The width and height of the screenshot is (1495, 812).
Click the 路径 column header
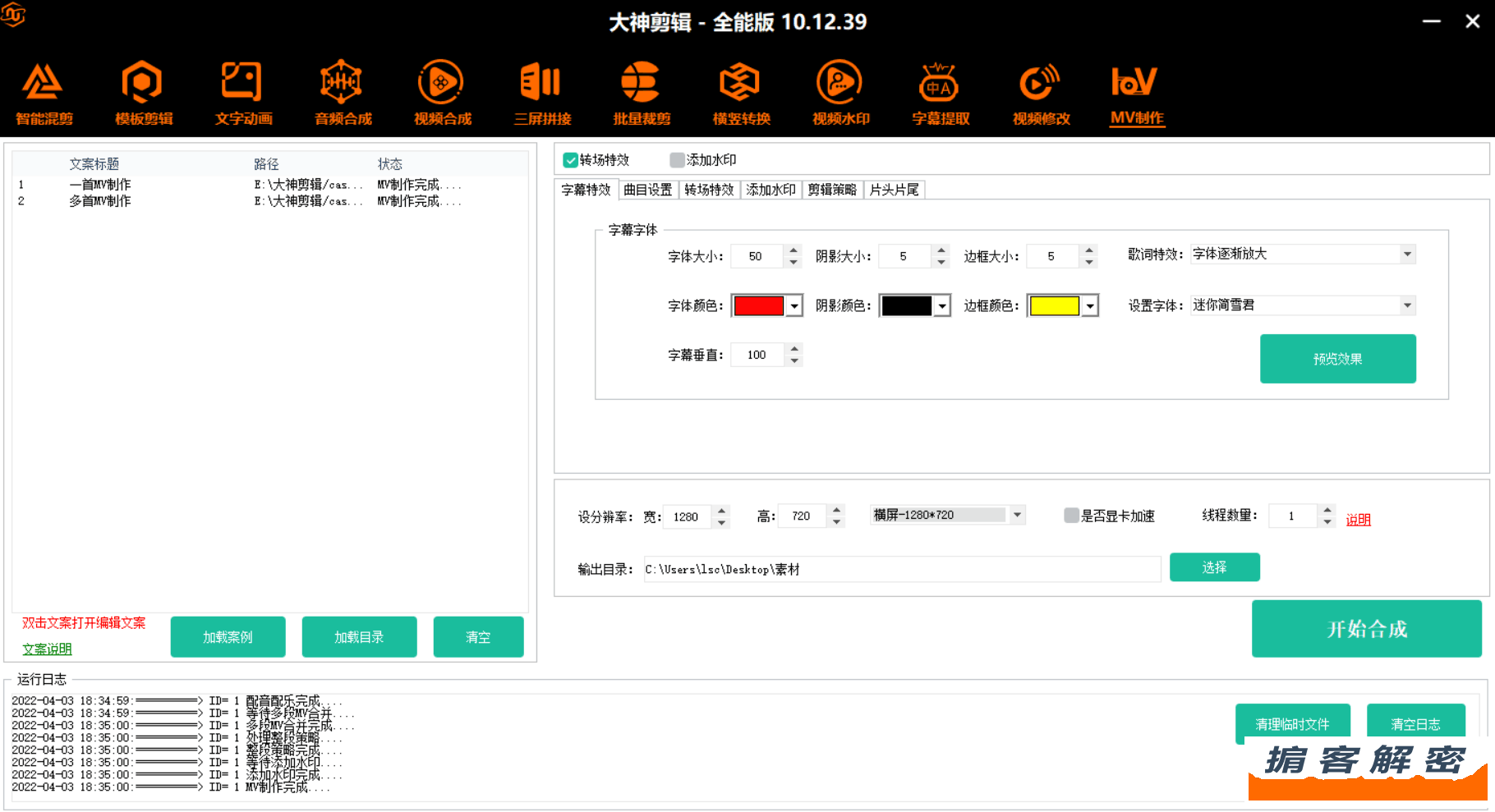pos(266,164)
